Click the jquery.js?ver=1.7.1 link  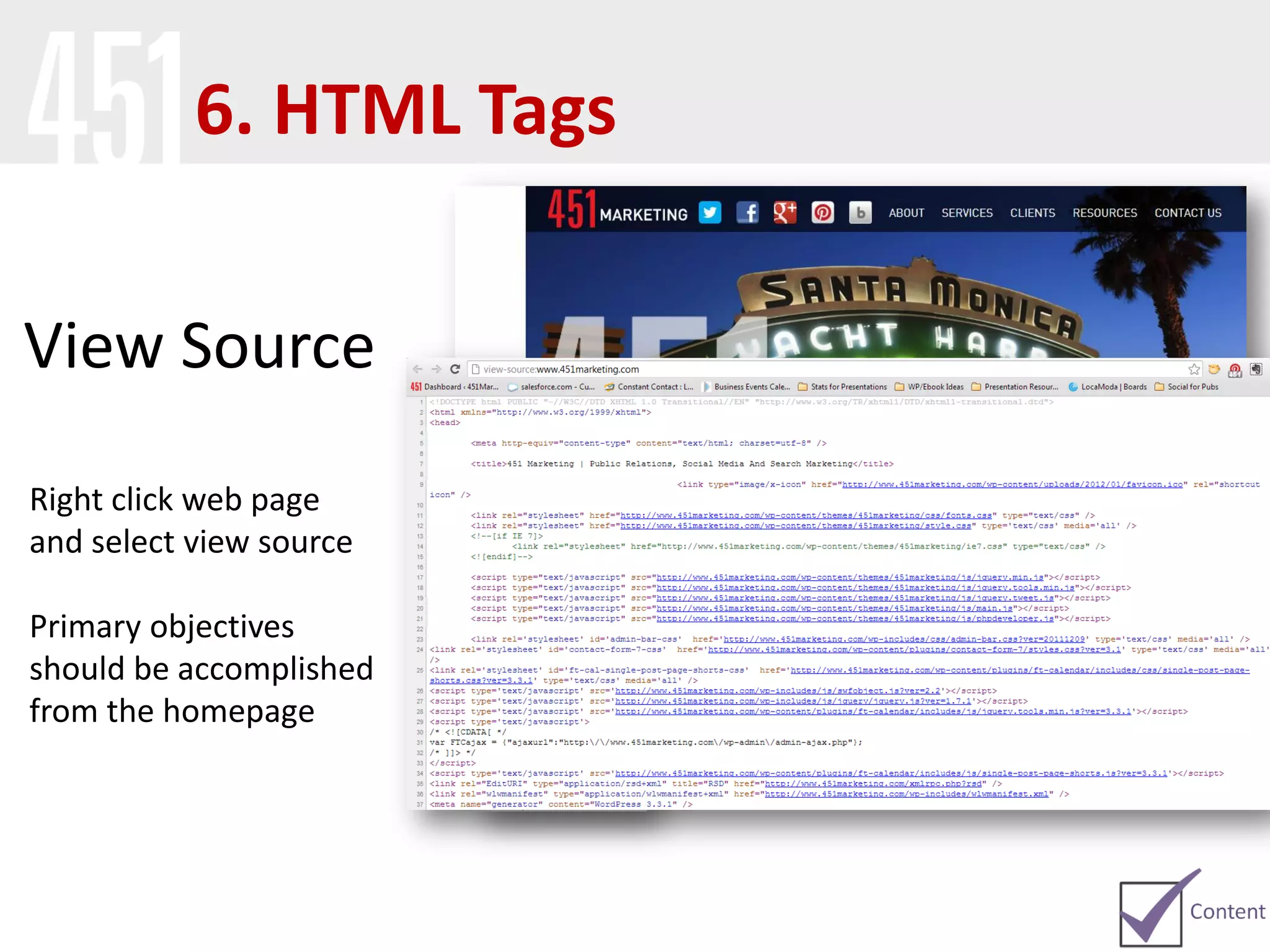coord(793,702)
